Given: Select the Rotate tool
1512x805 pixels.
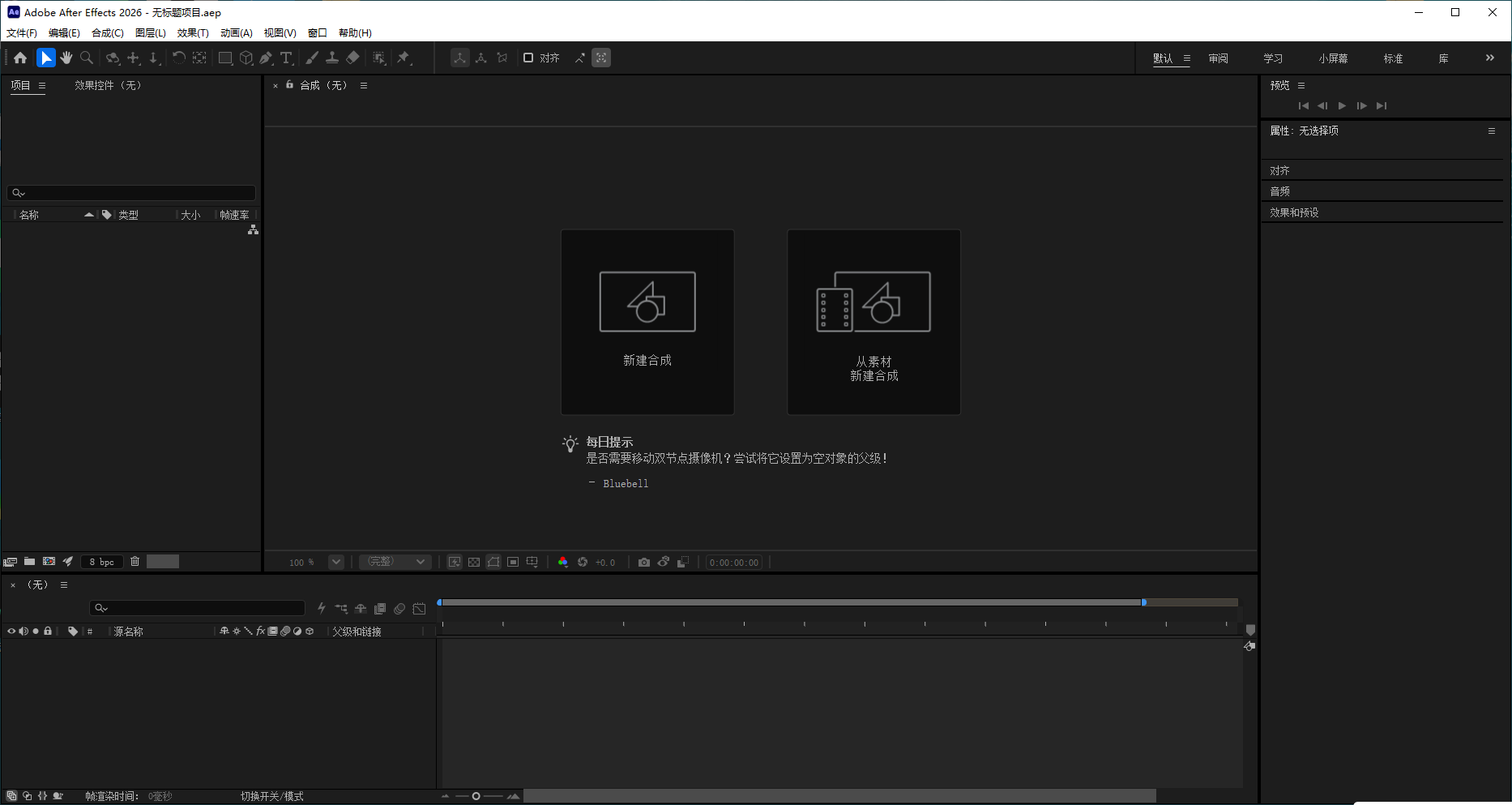Looking at the screenshot, I should point(178,58).
